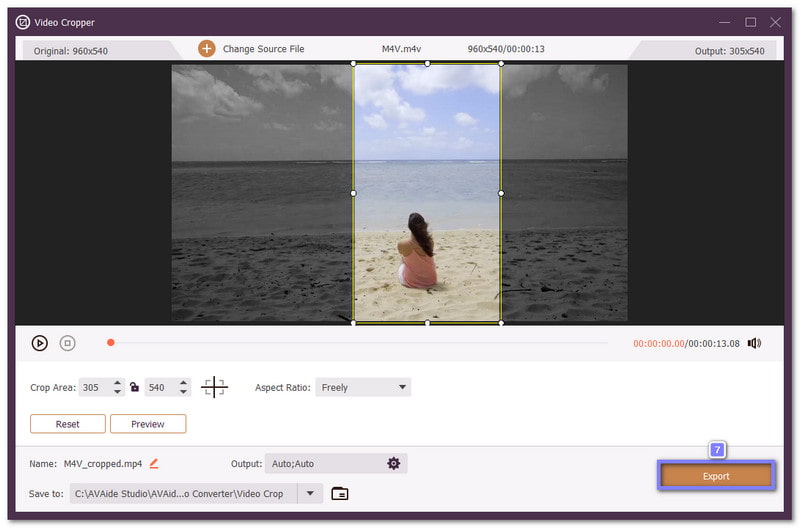Click the Reset button
This screenshot has width=800, height=528.
[x=68, y=424]
